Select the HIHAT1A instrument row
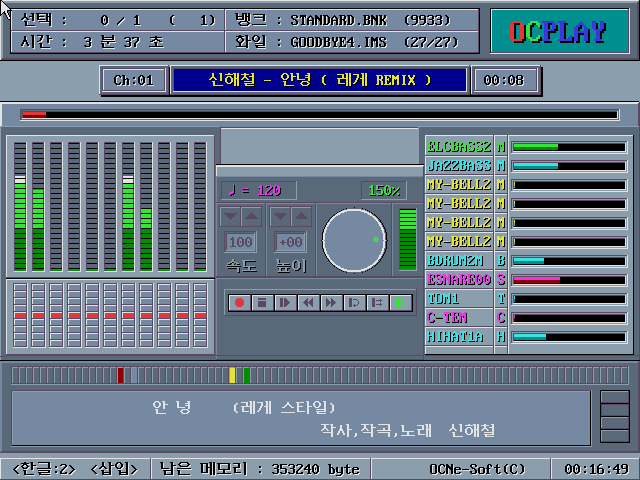This screenshot has width=640, height=480. [x=459, y=337]
